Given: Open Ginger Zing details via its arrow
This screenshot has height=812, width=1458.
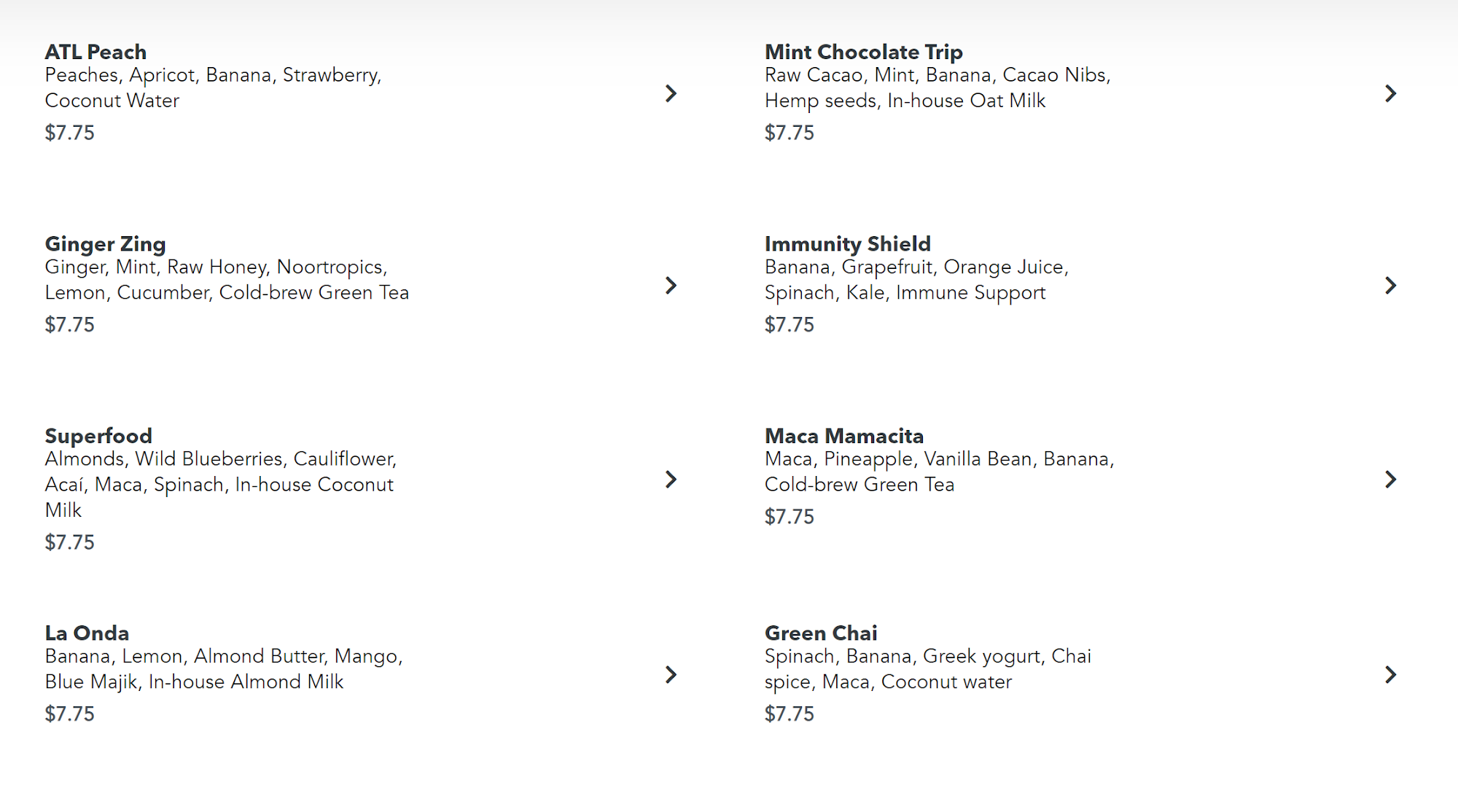Looking at the screenshot, I should (671, 285).
